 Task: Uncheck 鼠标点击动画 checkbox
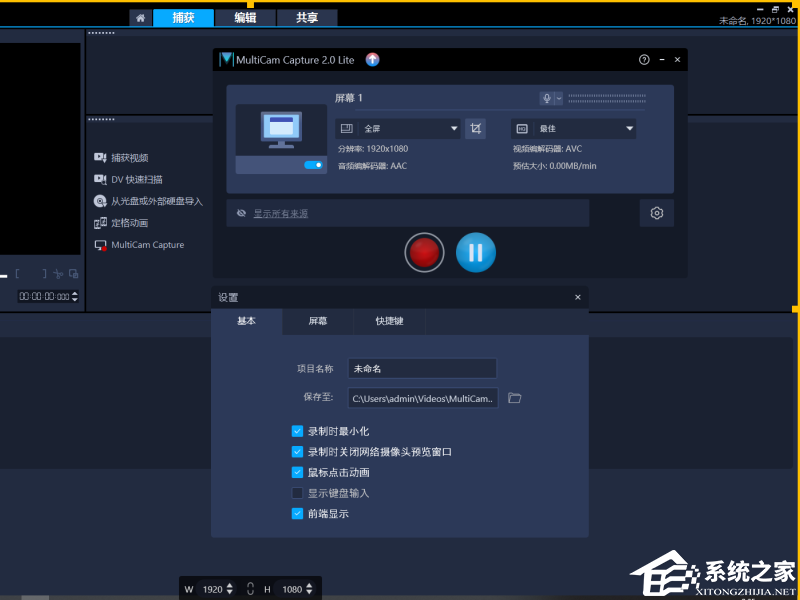(x=297, y=472)
